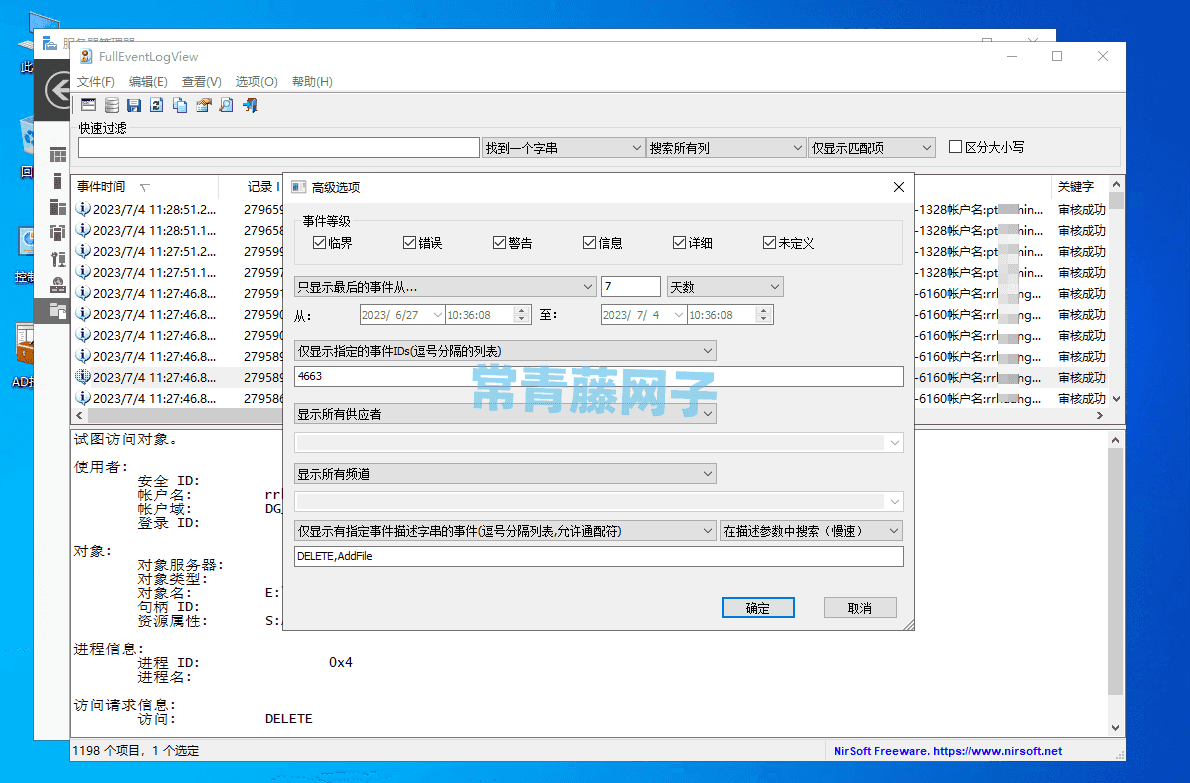Open the 查看(V) menu
This screenshot has height=783, width=1190.
202,81
